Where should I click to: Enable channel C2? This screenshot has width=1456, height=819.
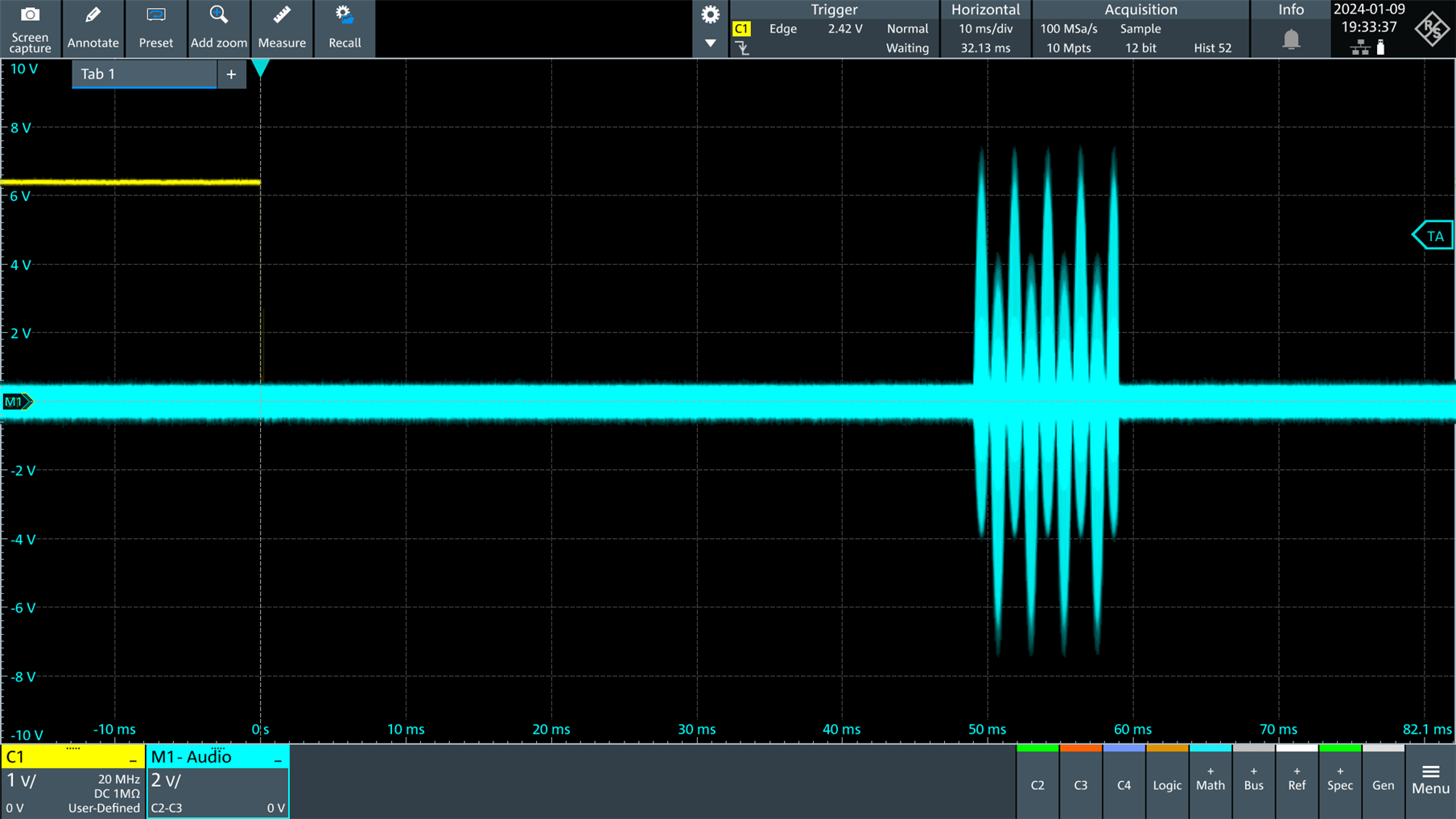[1037, 781]
